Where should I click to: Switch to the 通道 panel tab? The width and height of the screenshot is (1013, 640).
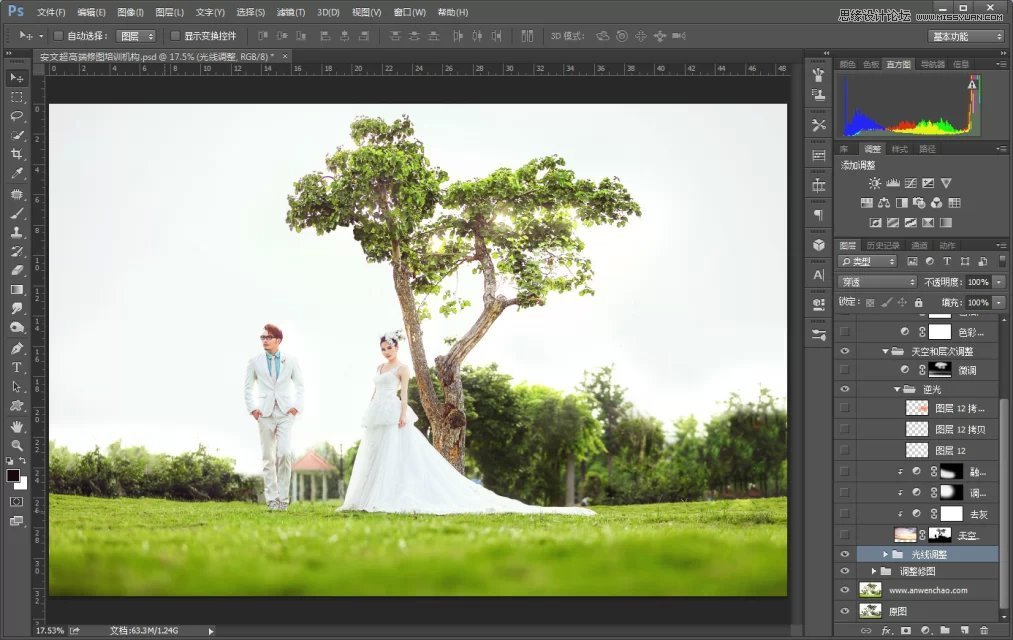tap(920, 245)
